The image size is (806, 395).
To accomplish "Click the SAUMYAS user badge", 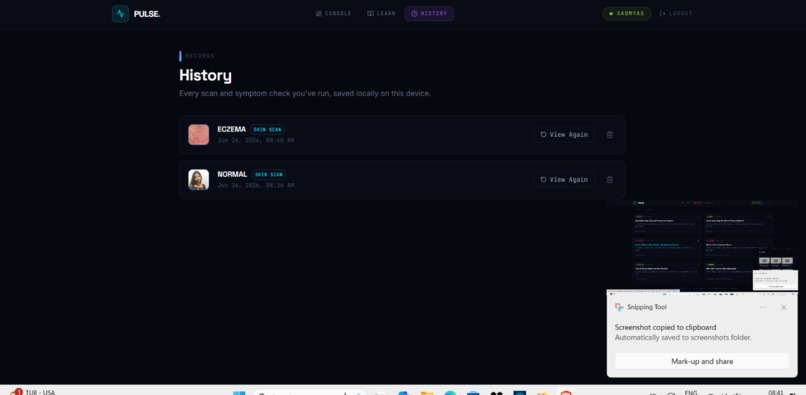I will click(x=626, y=14).
